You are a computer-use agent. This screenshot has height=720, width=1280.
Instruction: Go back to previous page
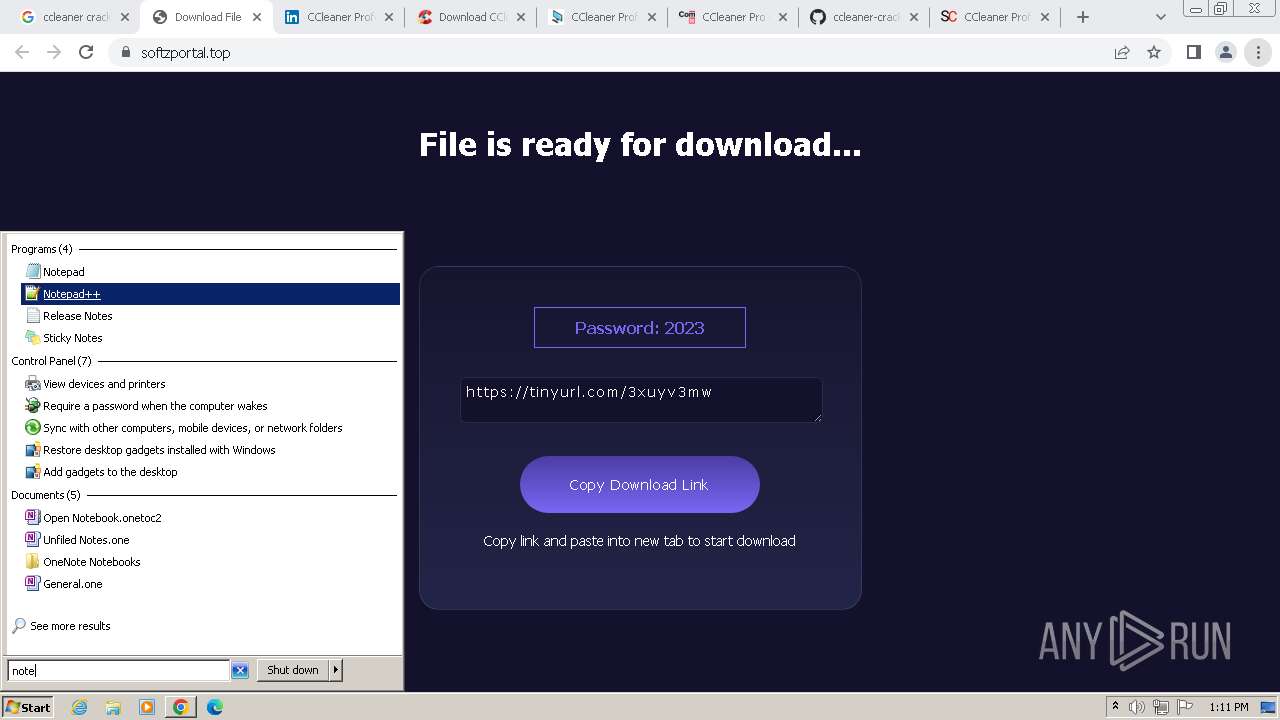22,53
